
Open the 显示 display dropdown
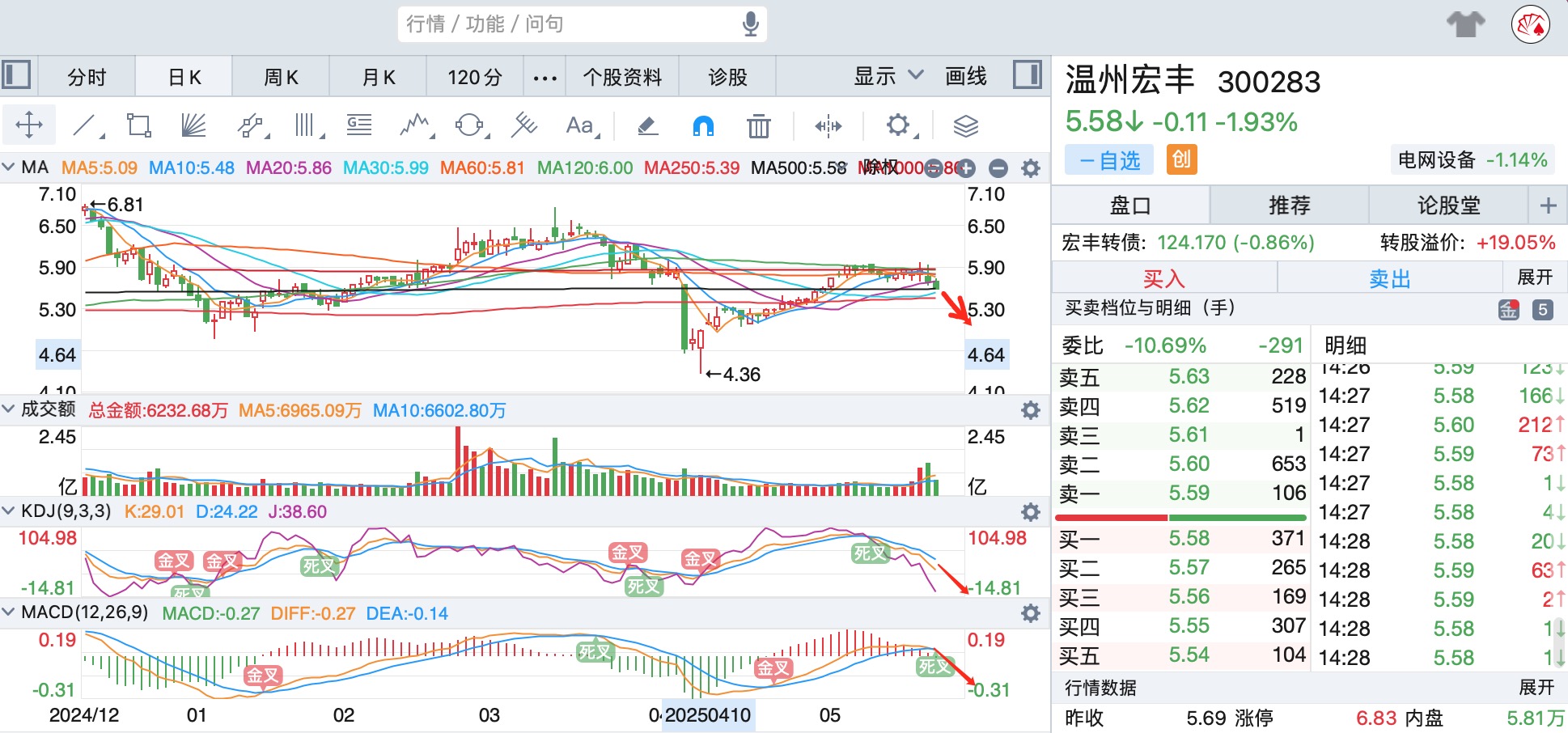pyautogui.click(x=888, y=76)
